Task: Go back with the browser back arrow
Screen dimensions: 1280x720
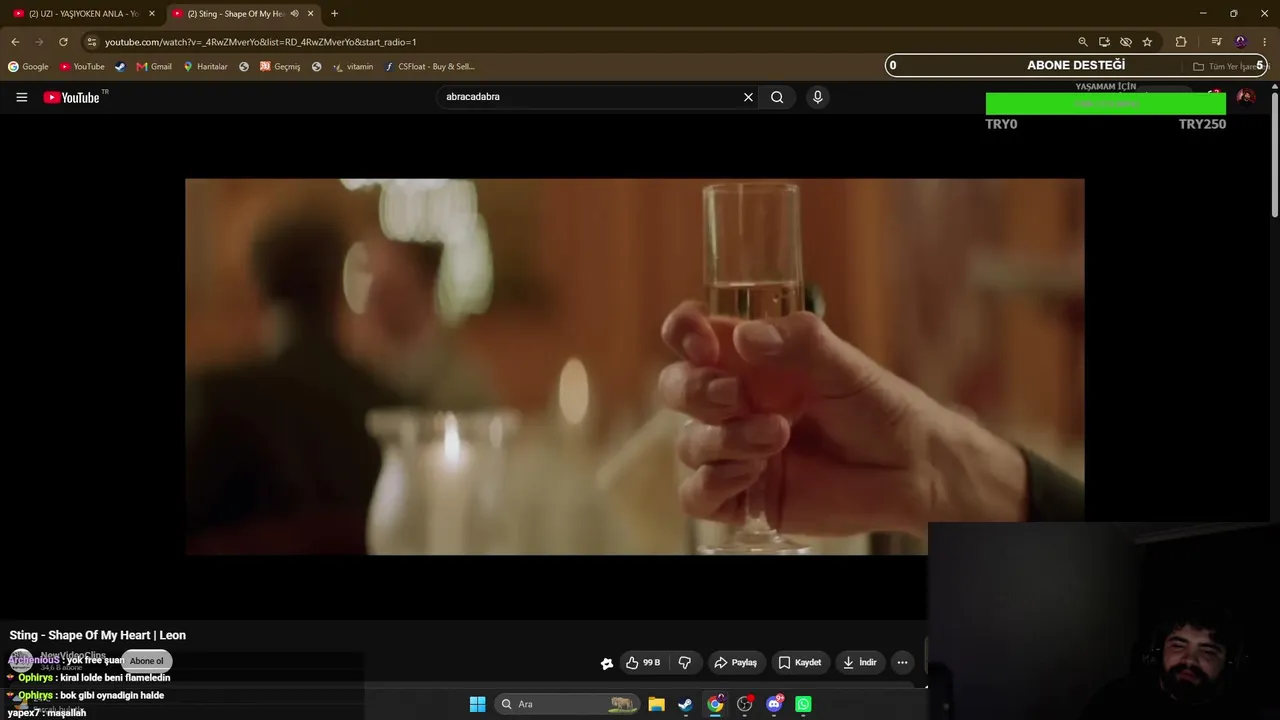Action: click(15, 42)
